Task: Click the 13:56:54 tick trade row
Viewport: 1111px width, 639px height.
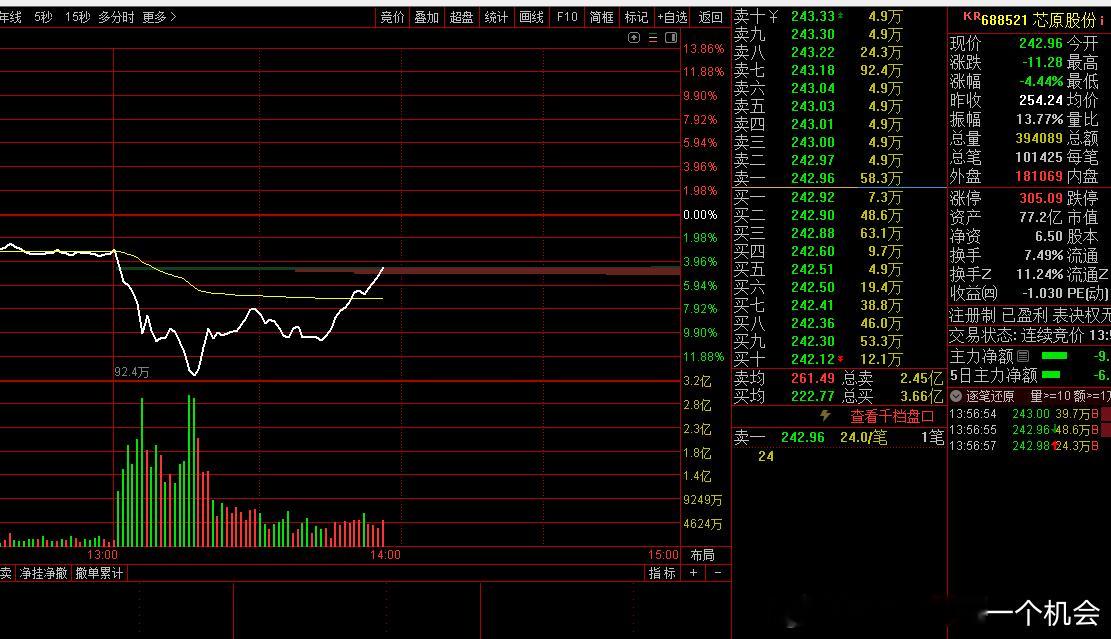Action: (1030, 414)
